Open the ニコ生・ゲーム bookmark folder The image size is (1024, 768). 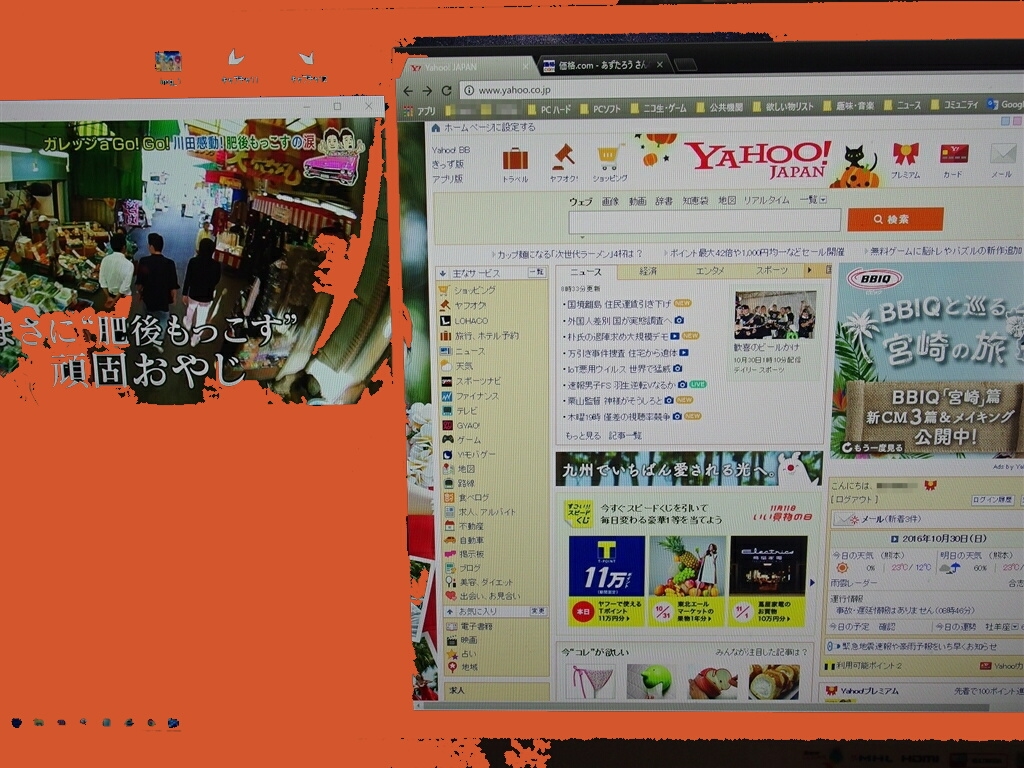(x=658, y=108)
